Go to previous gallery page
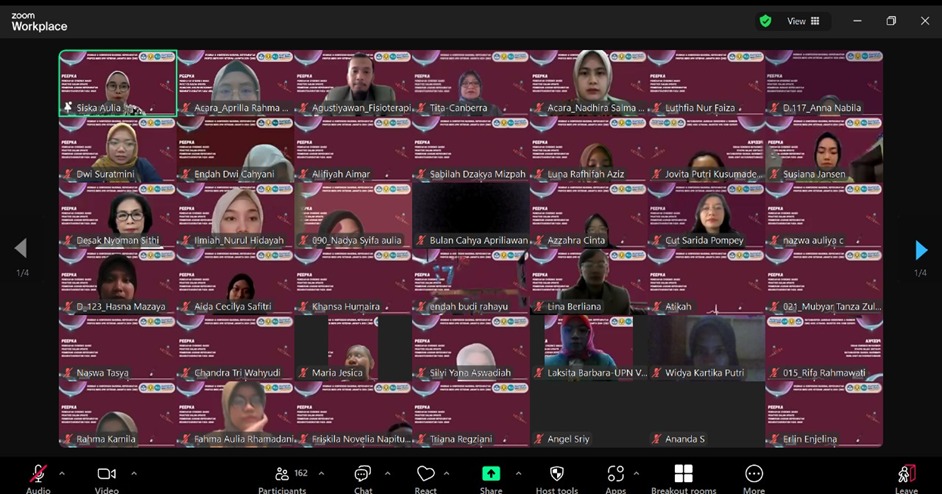 20,249
